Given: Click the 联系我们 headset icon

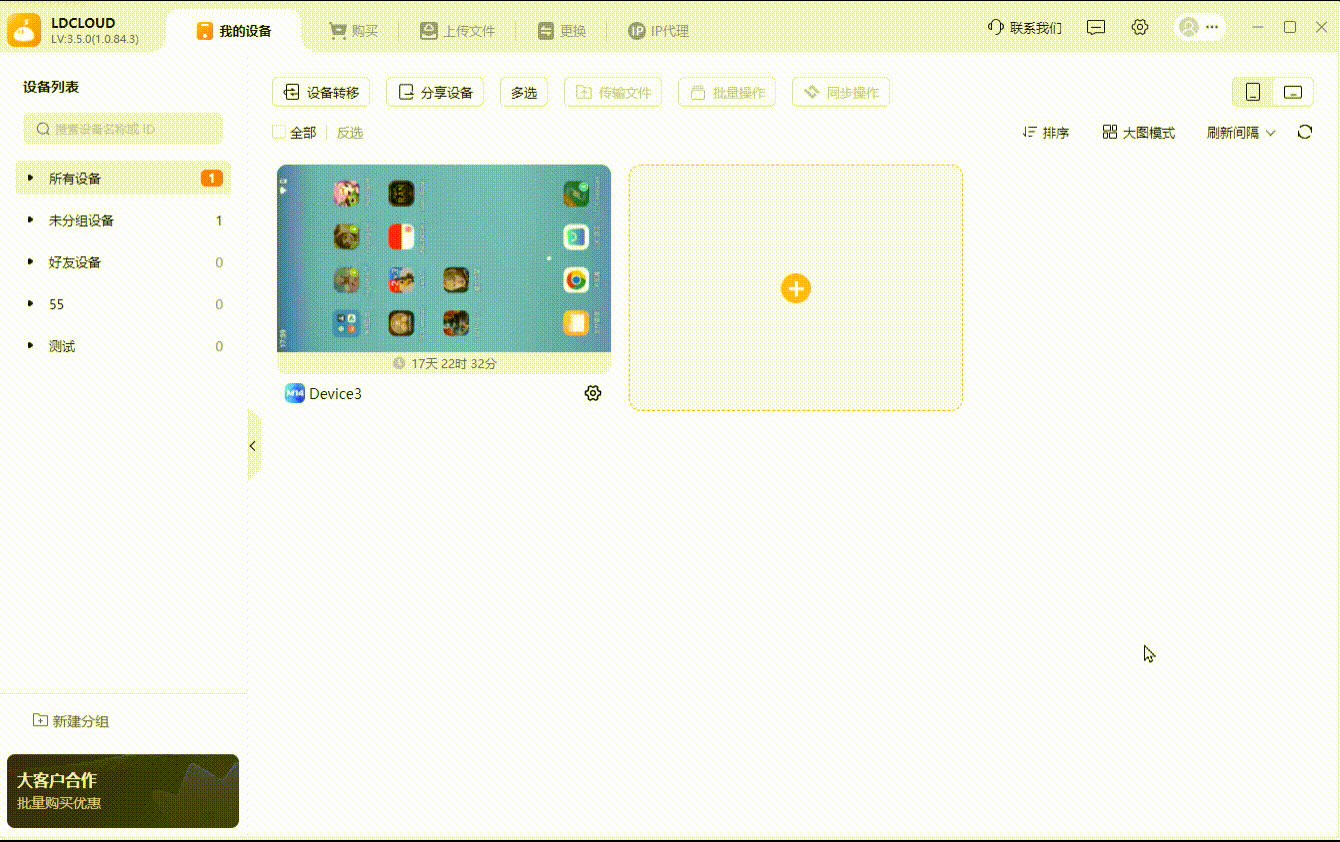Looking at the screenshot, I should coord(995,28).
